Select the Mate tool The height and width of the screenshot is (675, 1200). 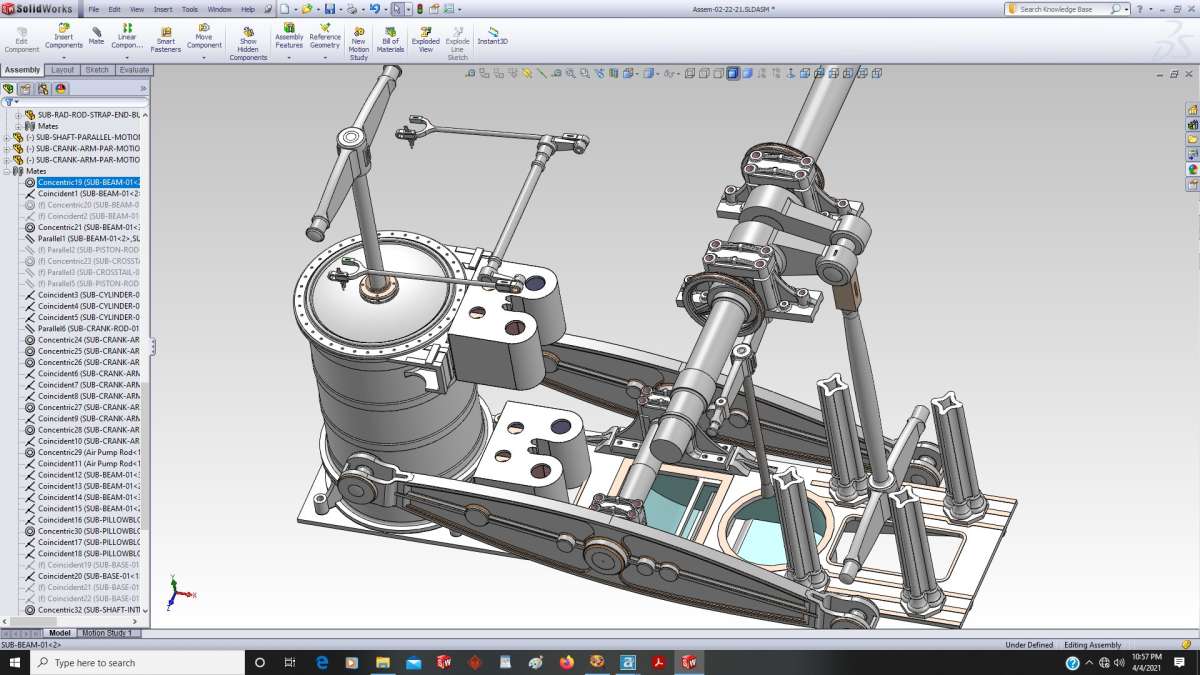(96, 35)
